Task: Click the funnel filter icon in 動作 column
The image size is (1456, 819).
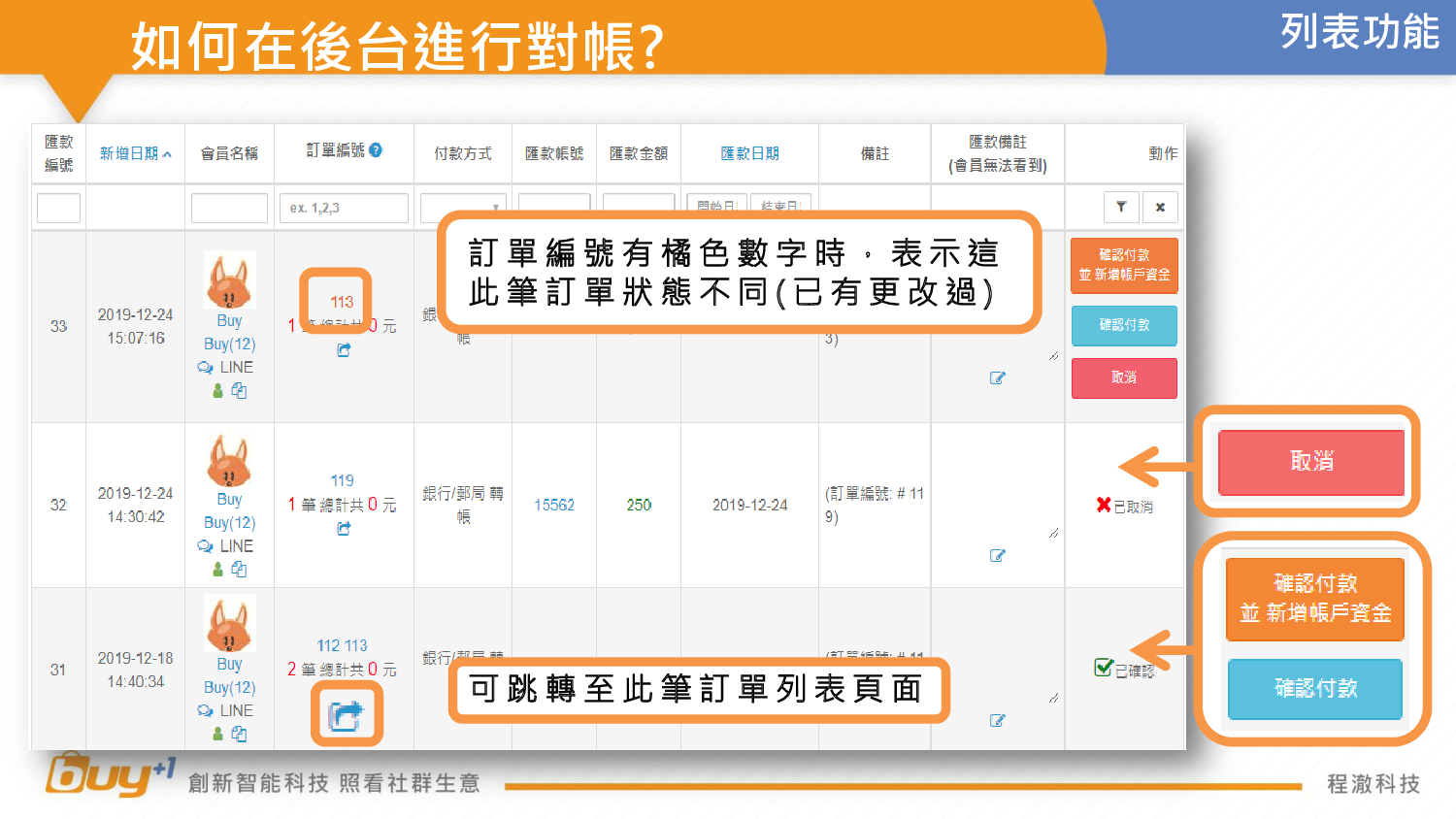Action: [1121, 207]
